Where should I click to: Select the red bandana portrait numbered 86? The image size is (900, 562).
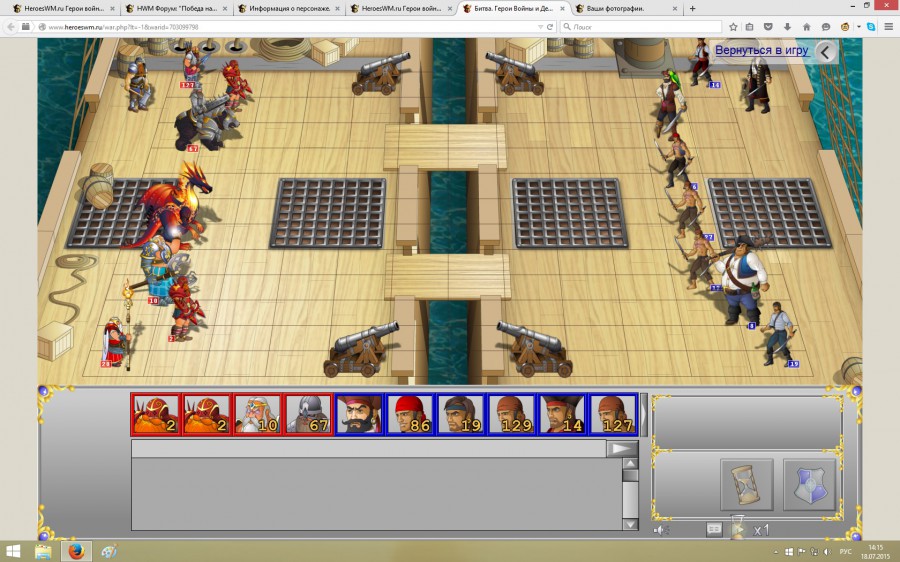pos(410,414)
